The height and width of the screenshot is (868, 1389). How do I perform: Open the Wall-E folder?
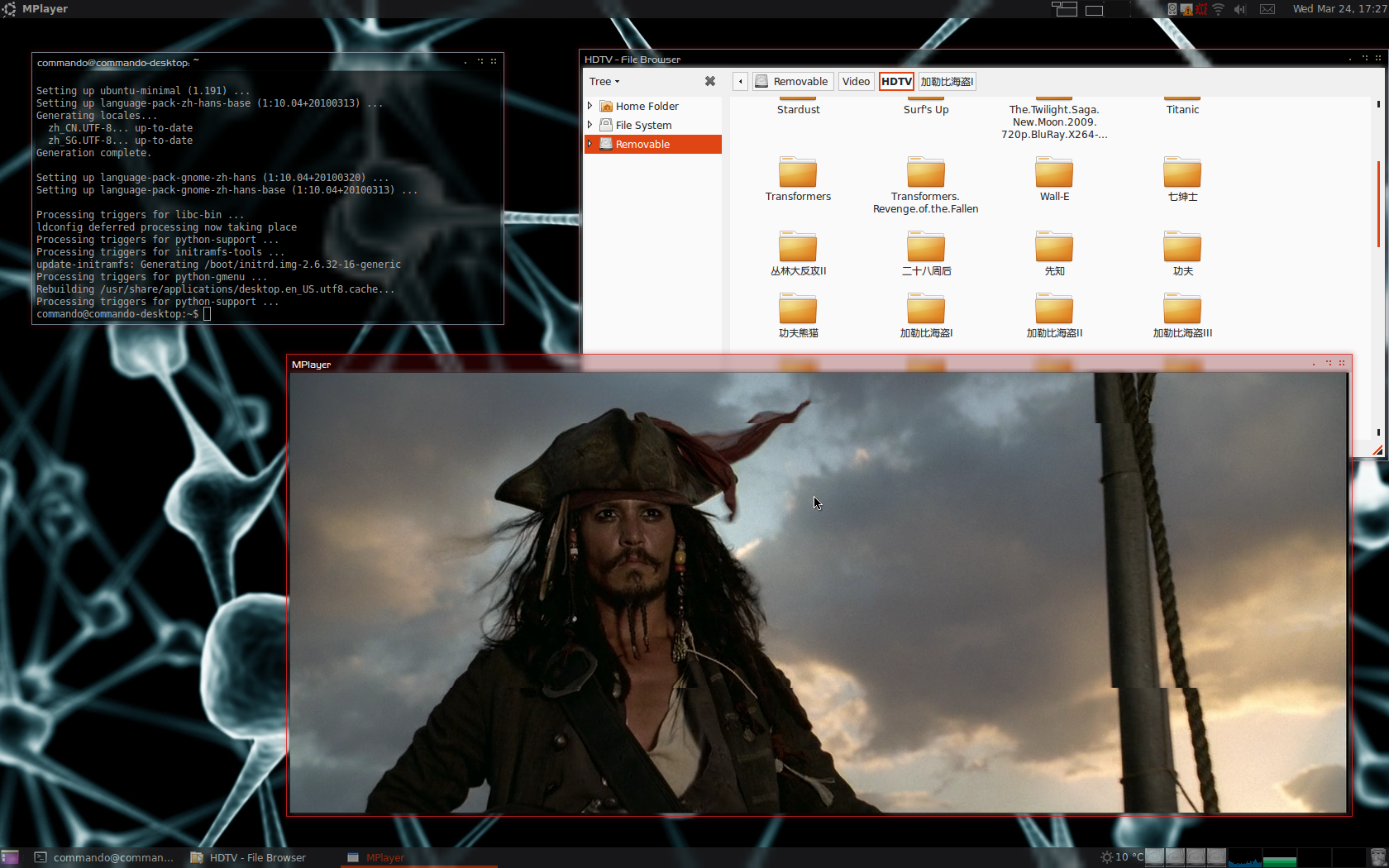point(1054,179)
